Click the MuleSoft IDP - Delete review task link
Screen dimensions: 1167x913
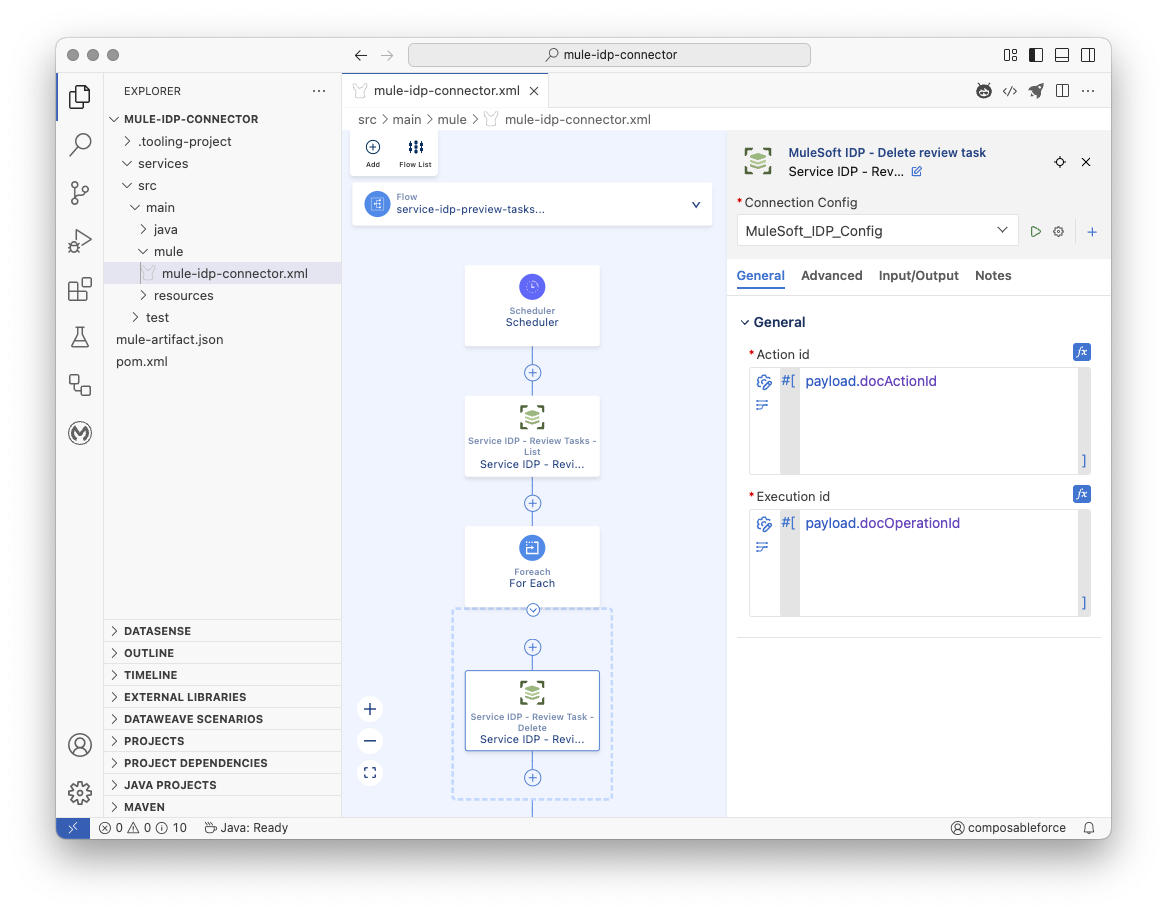click(x=887, y=152)
